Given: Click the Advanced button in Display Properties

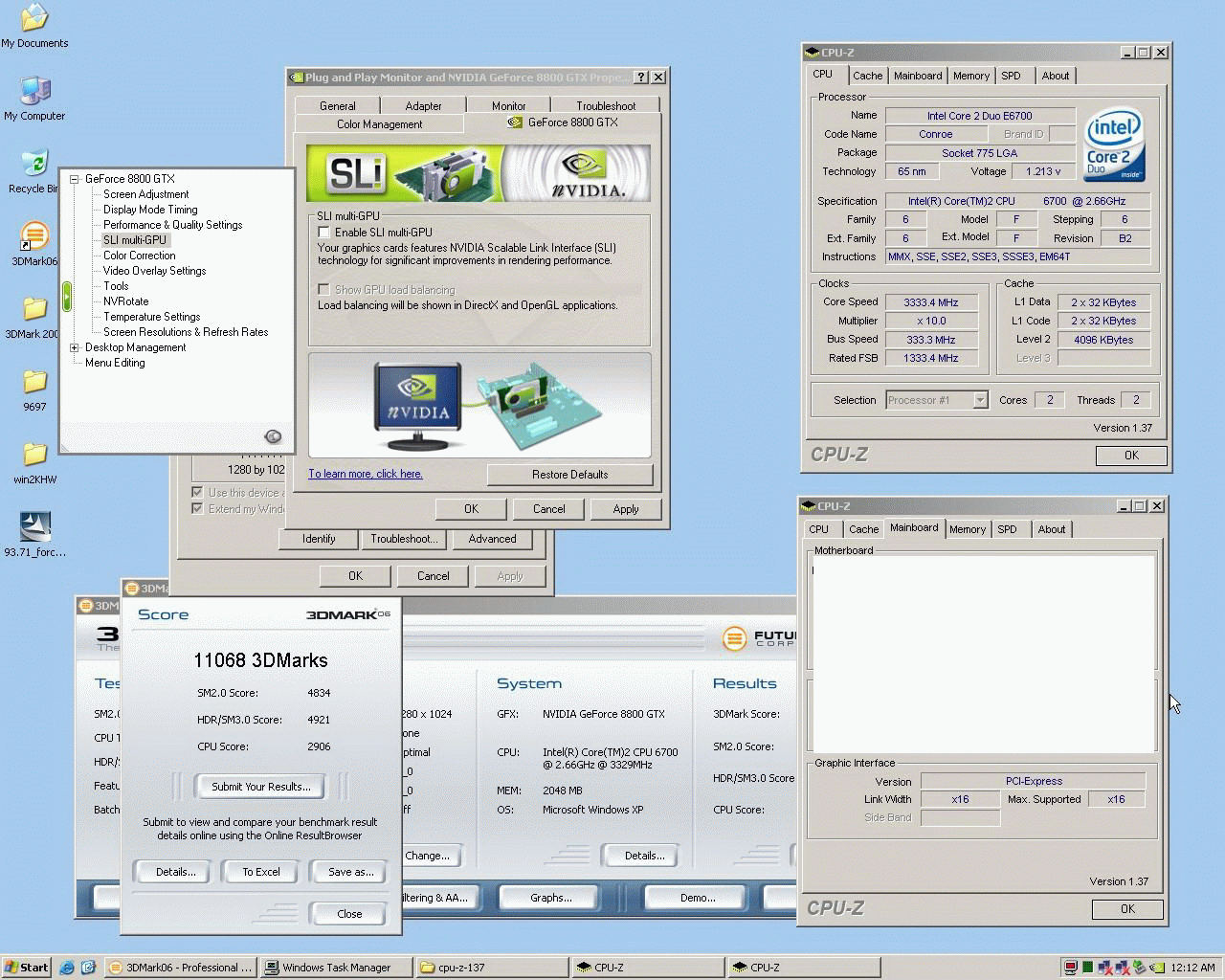Looking at the screenshot, I should pos(492,539).
